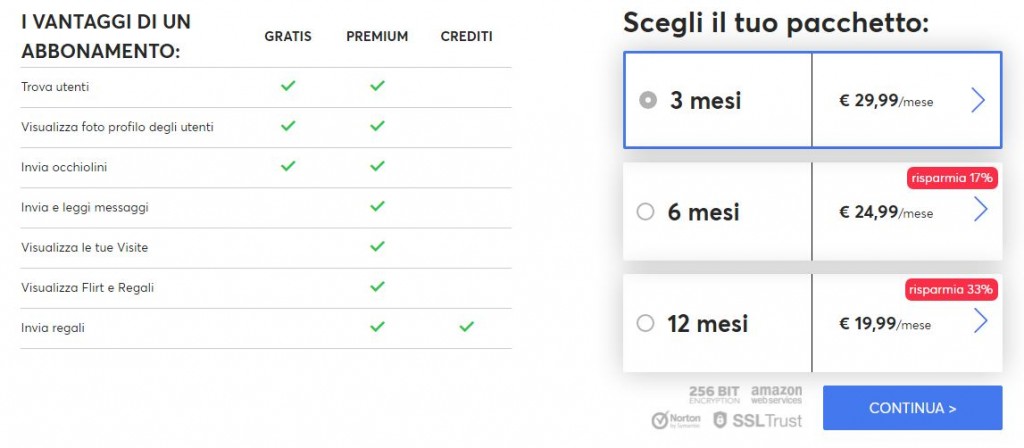Click Gratis checkmark for Invia occhiolini
The image size is (1024, 448).
288,166
